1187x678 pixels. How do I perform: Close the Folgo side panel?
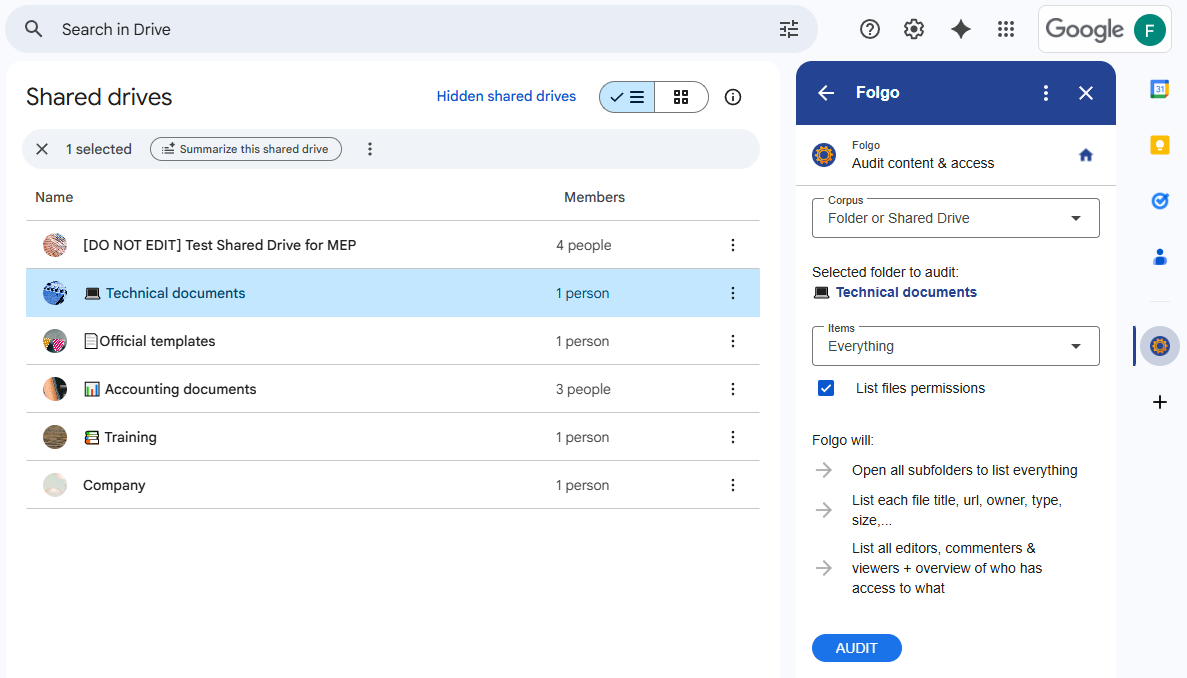1086,92
